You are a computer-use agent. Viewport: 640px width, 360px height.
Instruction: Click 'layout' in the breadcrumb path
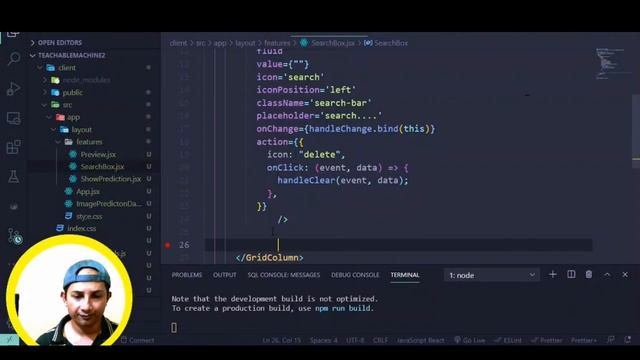point(245,43)
